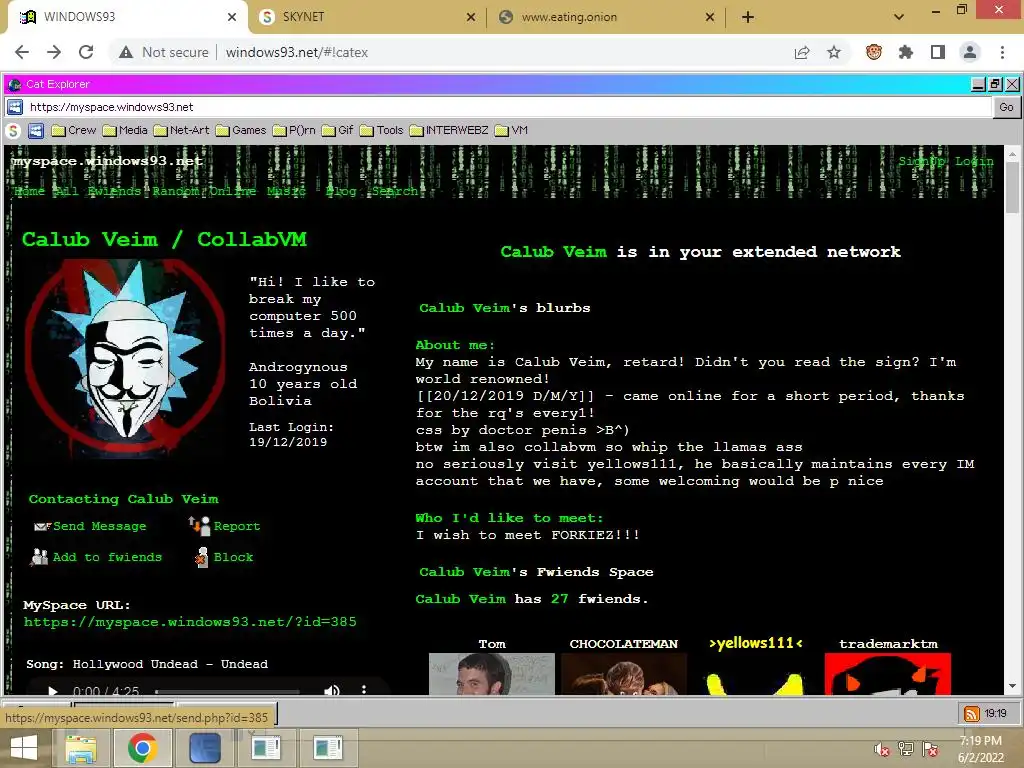Click the S bookmark icon in Cat Explorer

click(13, 131)
